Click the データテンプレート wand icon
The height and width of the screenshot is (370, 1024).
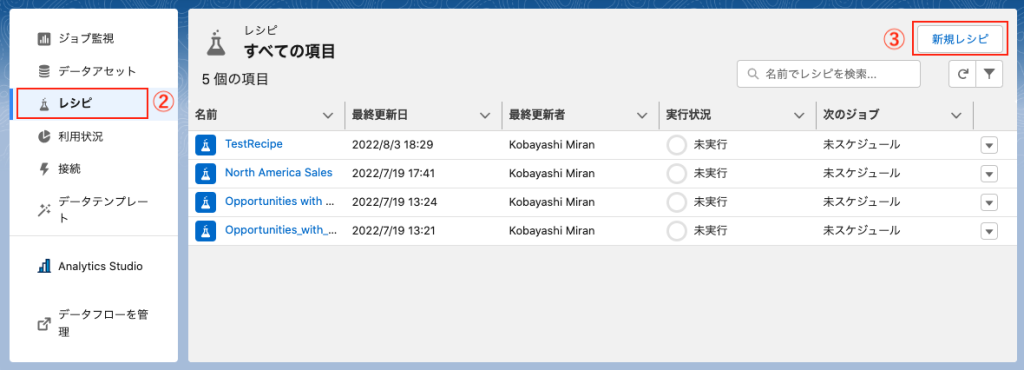(44, 209)
